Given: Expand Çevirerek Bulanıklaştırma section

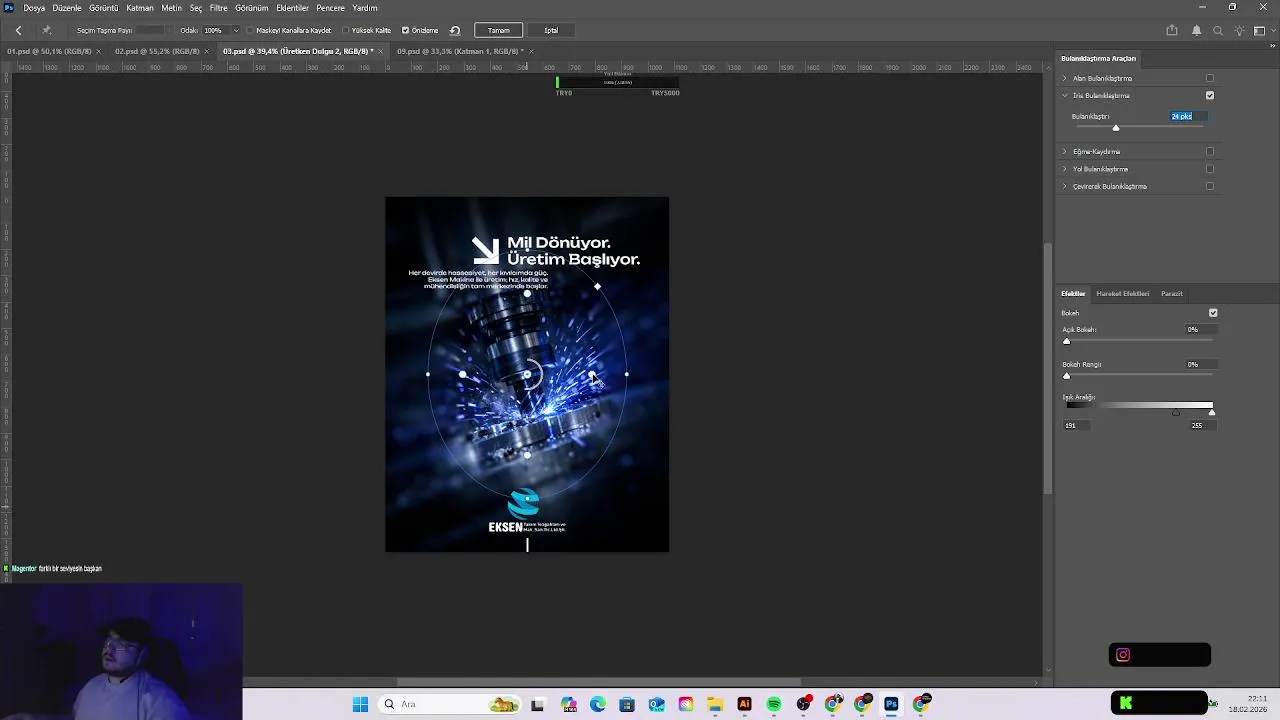Looking at the screenshot, I should pos(1065,186).
